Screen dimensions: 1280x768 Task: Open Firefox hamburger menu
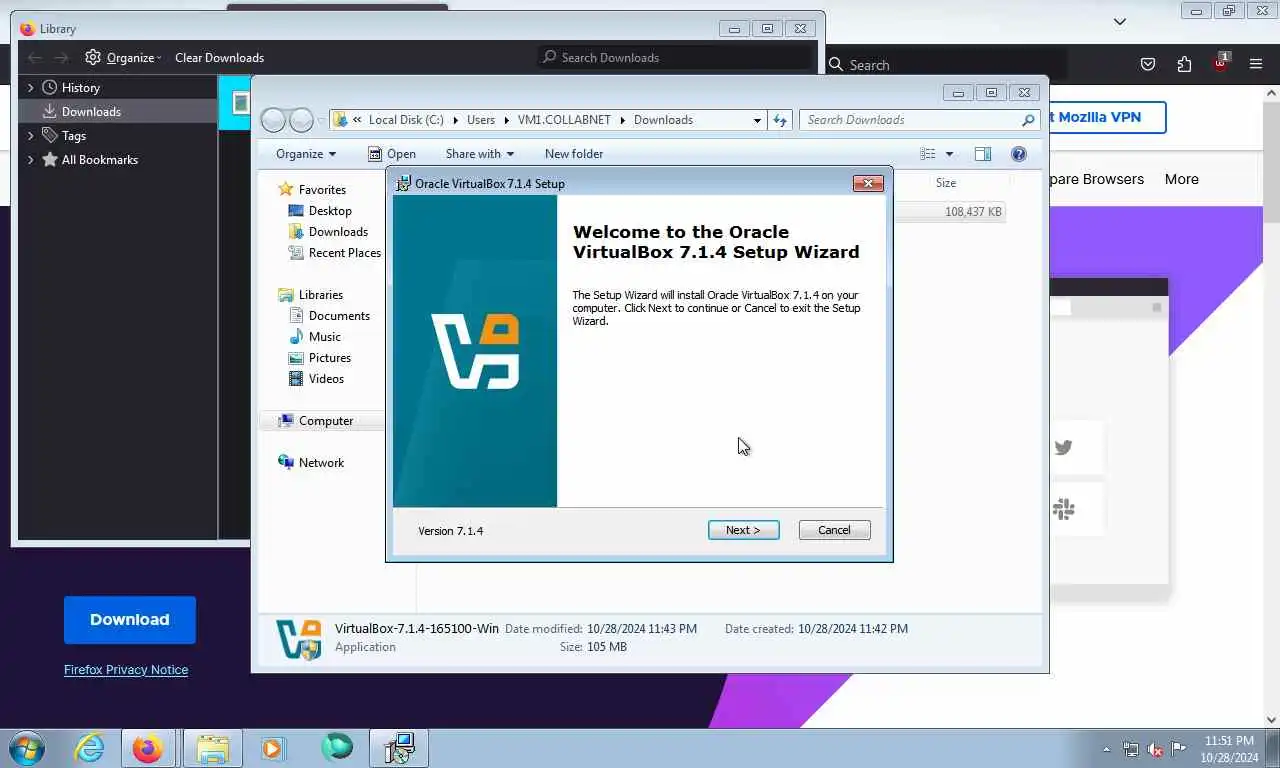click(x=1256, y=64)
